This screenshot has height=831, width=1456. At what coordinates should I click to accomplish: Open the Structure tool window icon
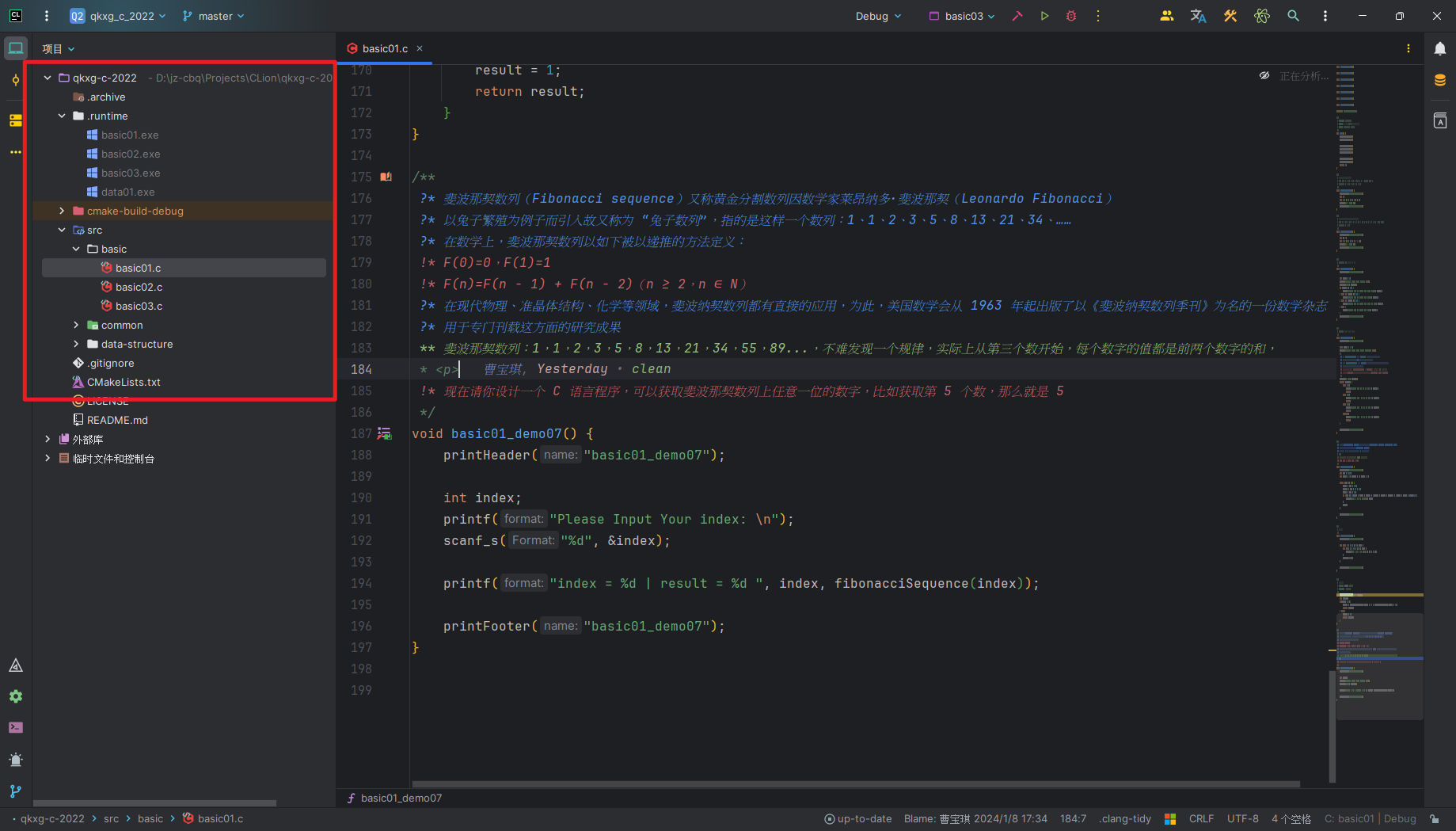(x=16, y=120)
